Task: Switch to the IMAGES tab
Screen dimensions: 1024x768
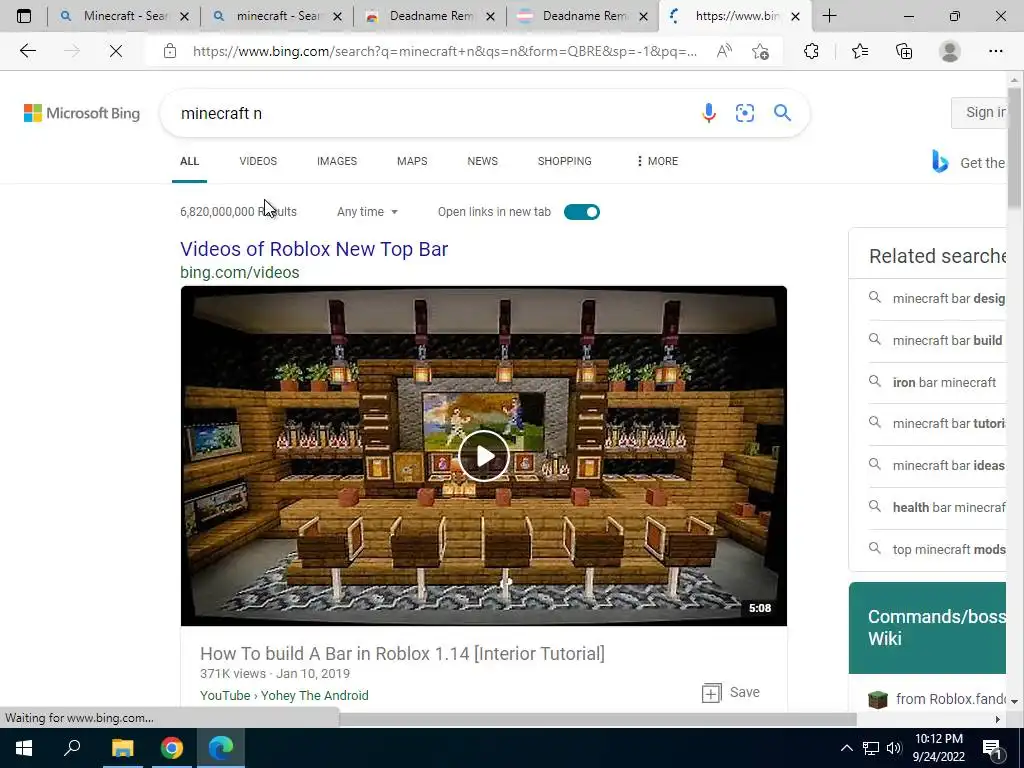Action: (x=337, y=161)
